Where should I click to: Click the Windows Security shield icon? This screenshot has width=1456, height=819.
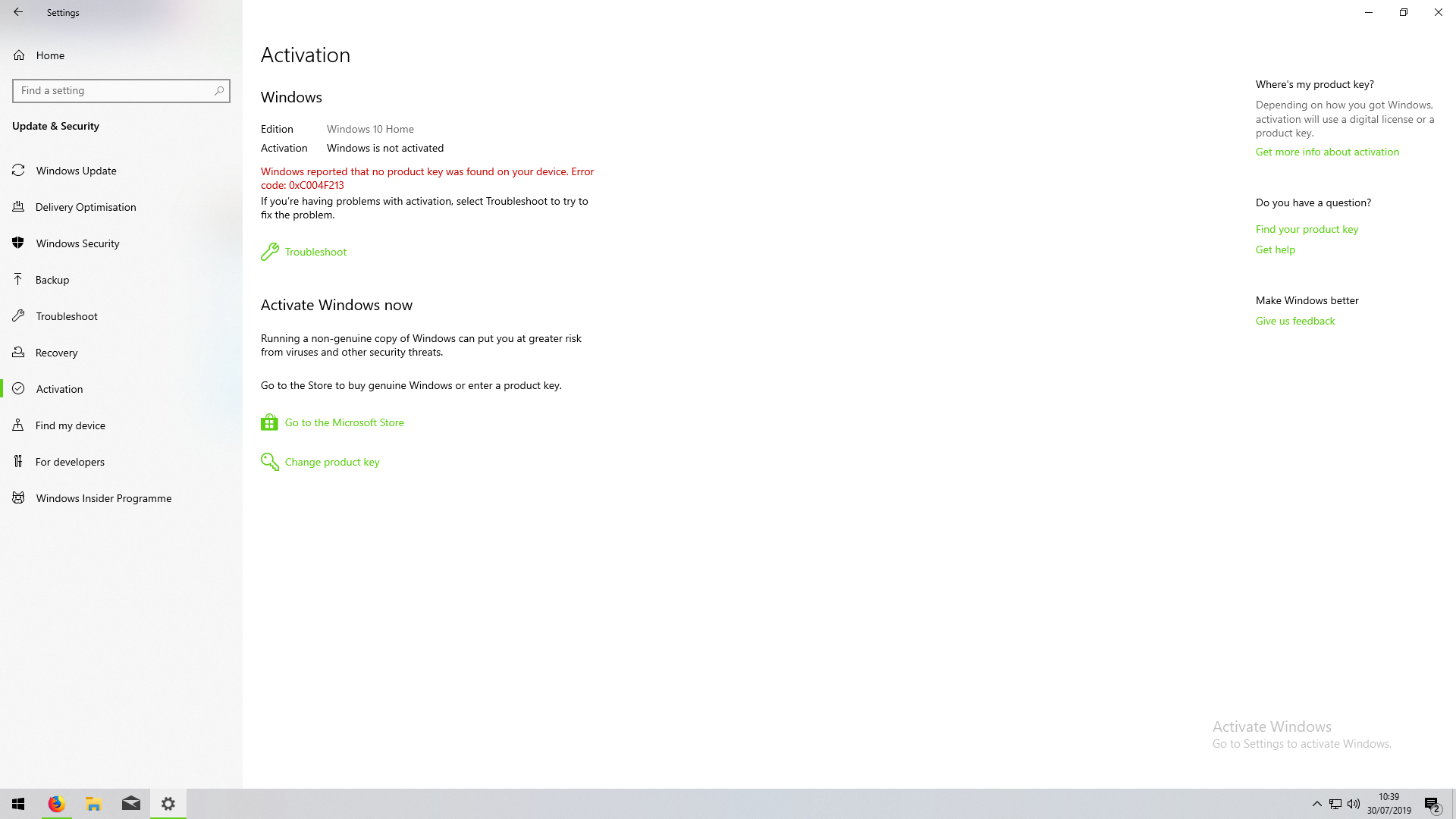pos(19,243)
